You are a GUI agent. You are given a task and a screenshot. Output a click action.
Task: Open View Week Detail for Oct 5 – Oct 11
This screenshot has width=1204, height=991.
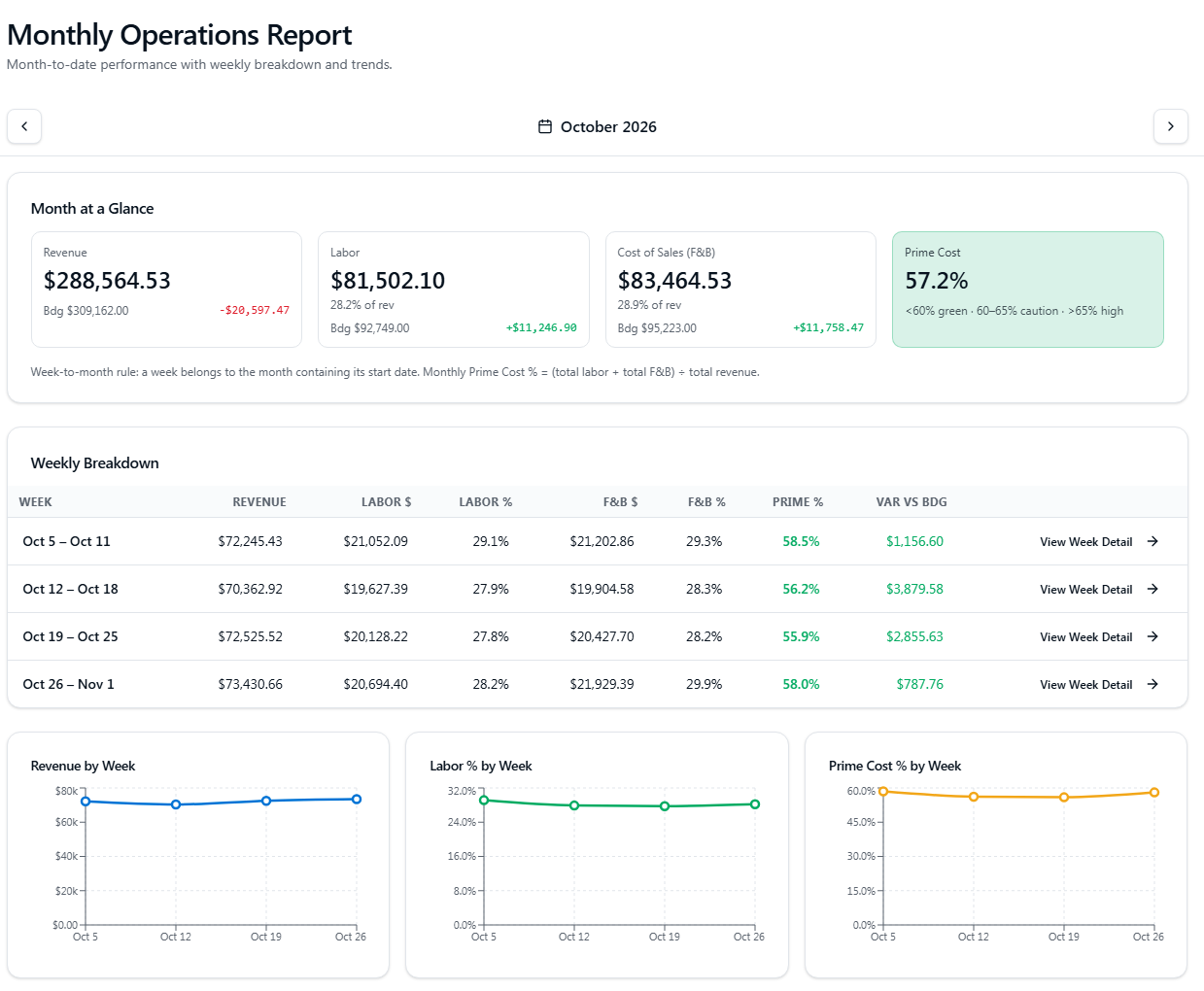click(x=1099, y=541)
